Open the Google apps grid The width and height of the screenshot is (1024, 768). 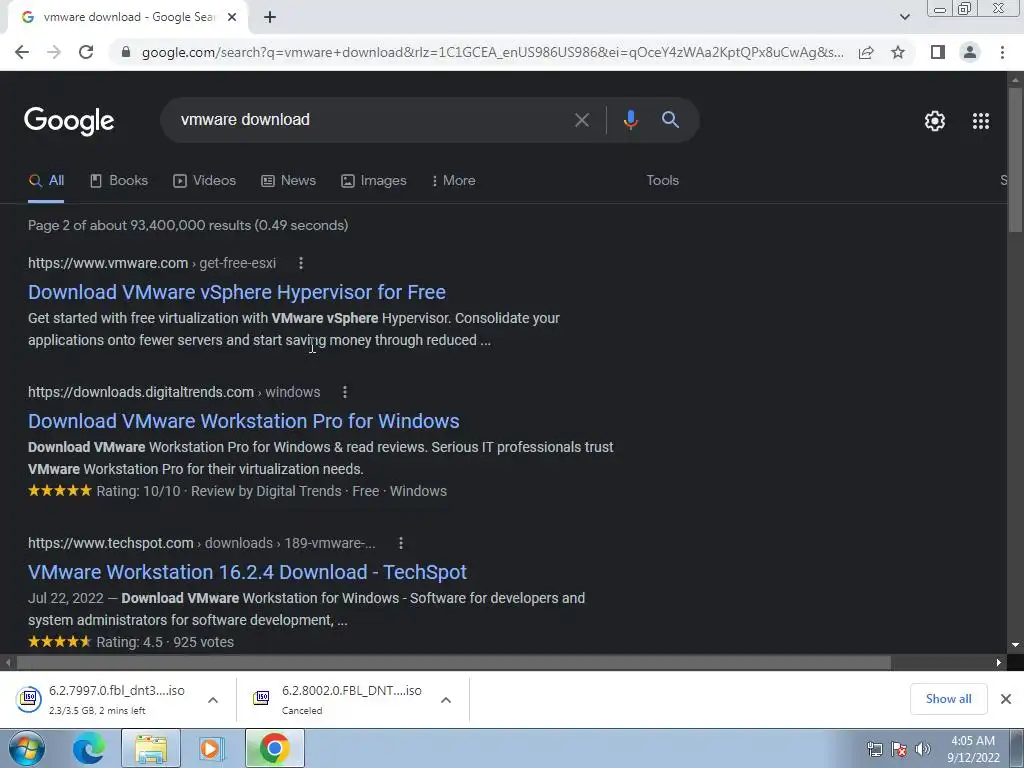(x=981, y=121)
